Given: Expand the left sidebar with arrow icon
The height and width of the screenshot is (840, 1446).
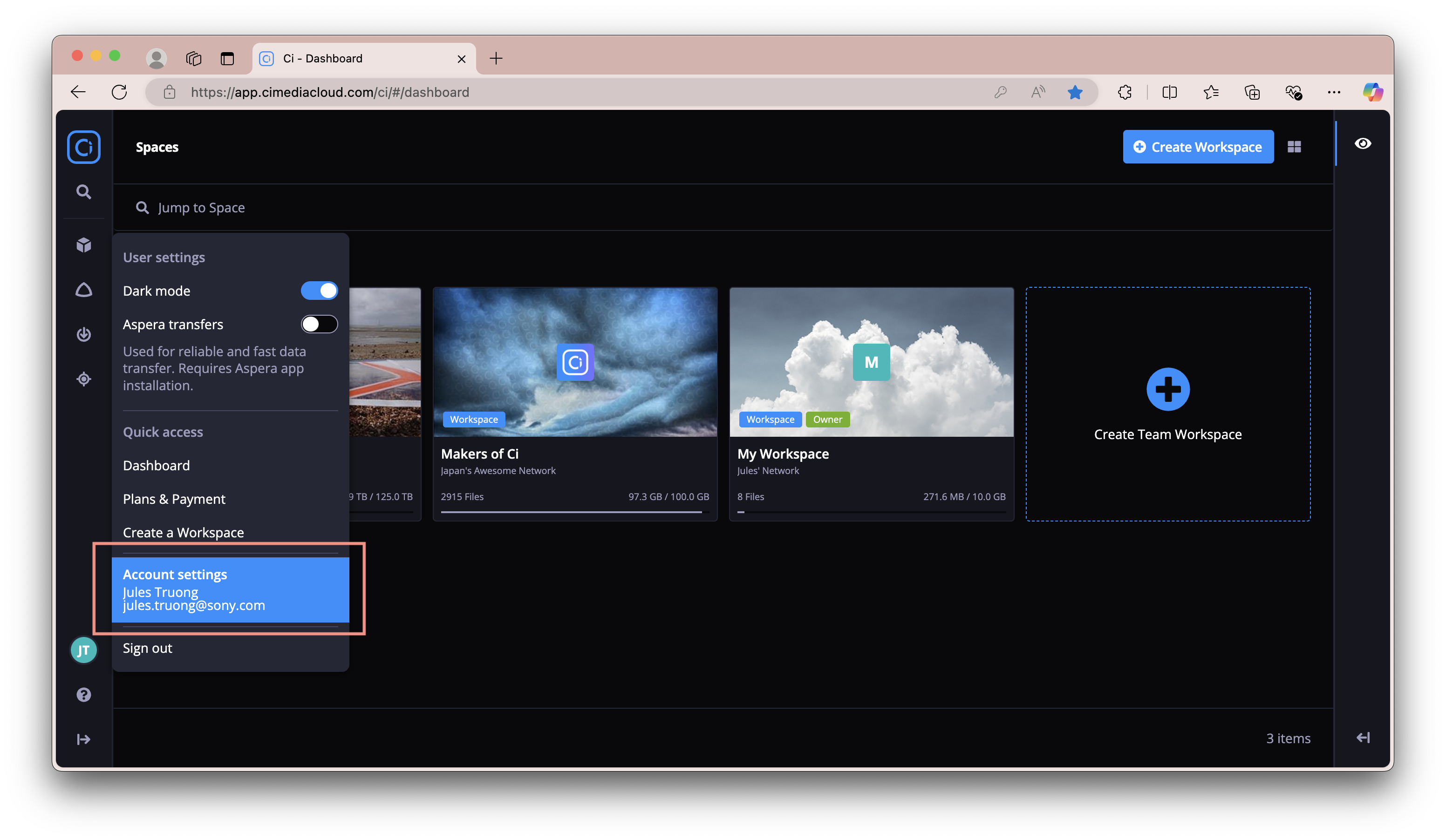Looking at the screenshot, I should tap(84, 740).
